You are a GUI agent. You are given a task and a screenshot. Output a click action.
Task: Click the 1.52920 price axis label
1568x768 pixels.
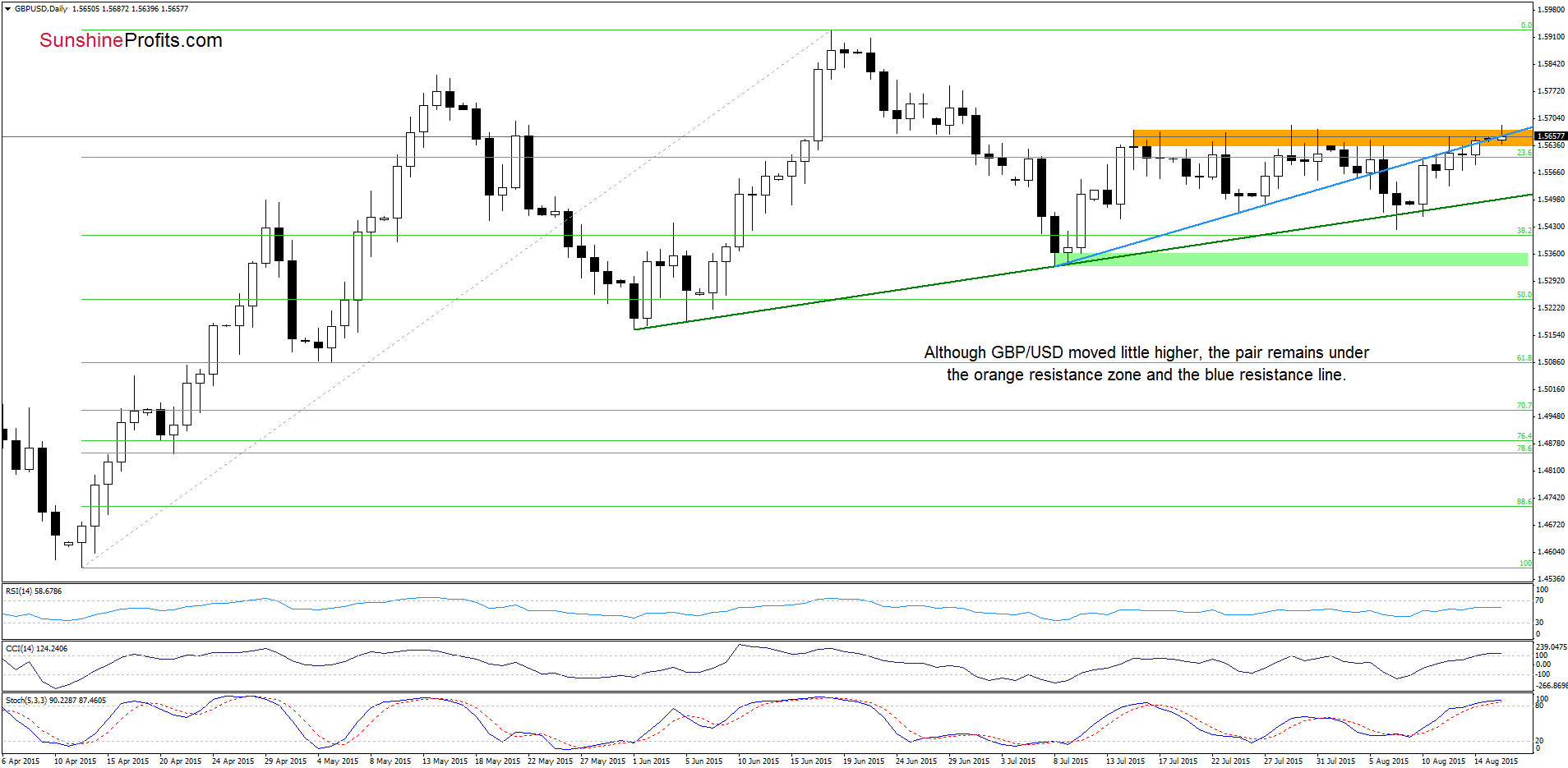click(1551, 281)
